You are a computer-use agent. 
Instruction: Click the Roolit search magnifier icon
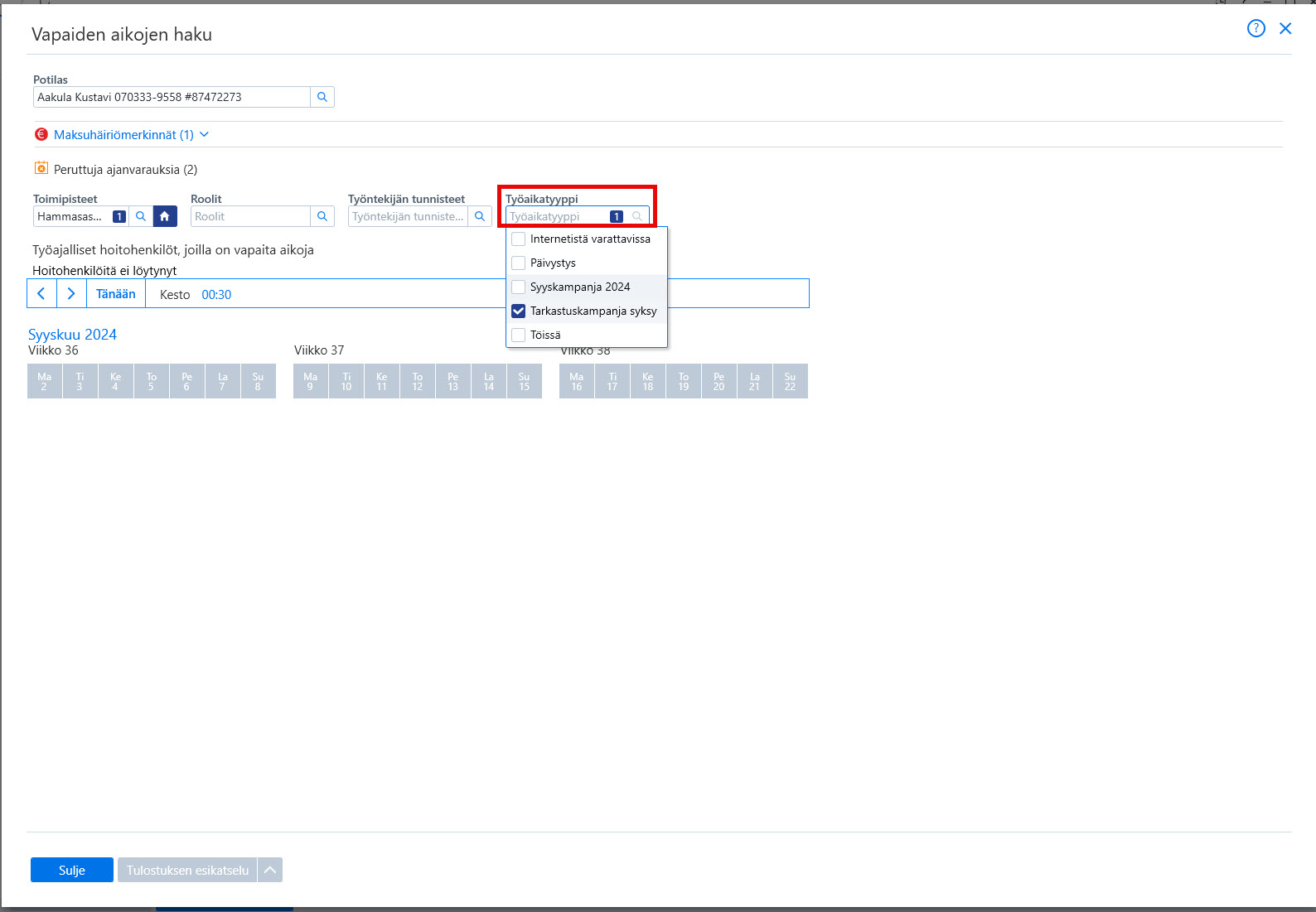(322, 216)
